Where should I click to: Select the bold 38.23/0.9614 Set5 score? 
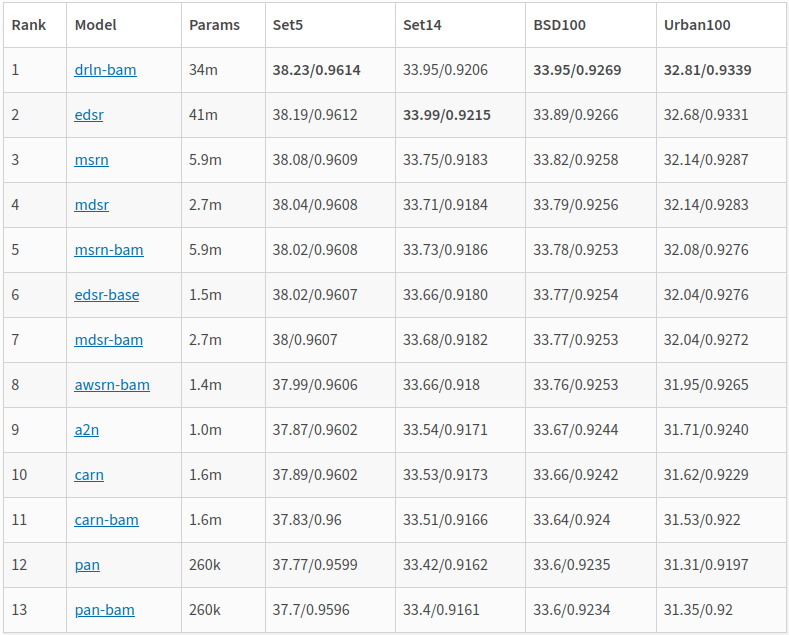(316, 70)
